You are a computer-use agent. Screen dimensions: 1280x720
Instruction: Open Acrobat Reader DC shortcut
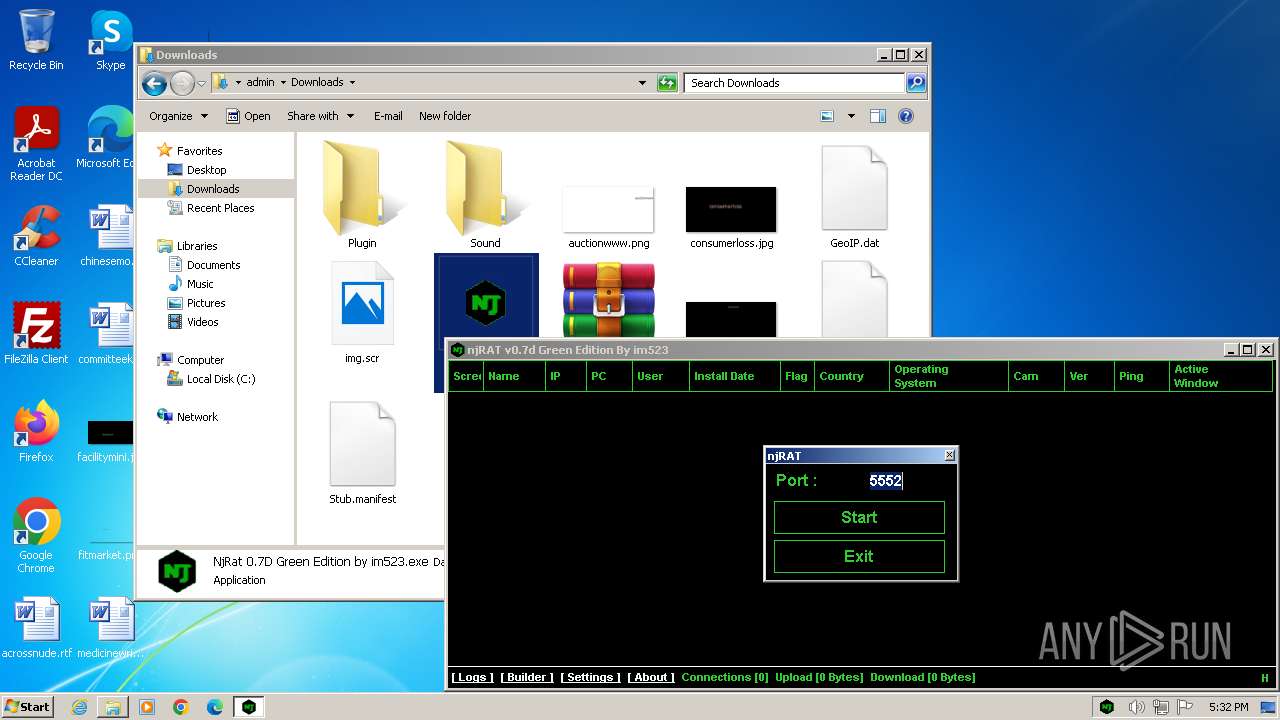coord(36,143)
